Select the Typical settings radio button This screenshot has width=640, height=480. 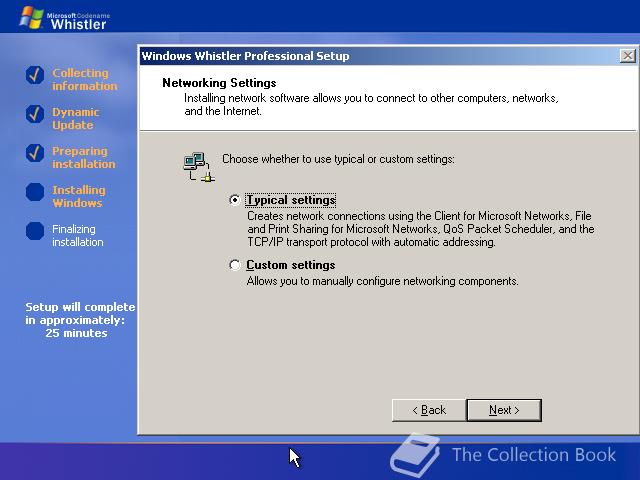(x=235, y=200)
